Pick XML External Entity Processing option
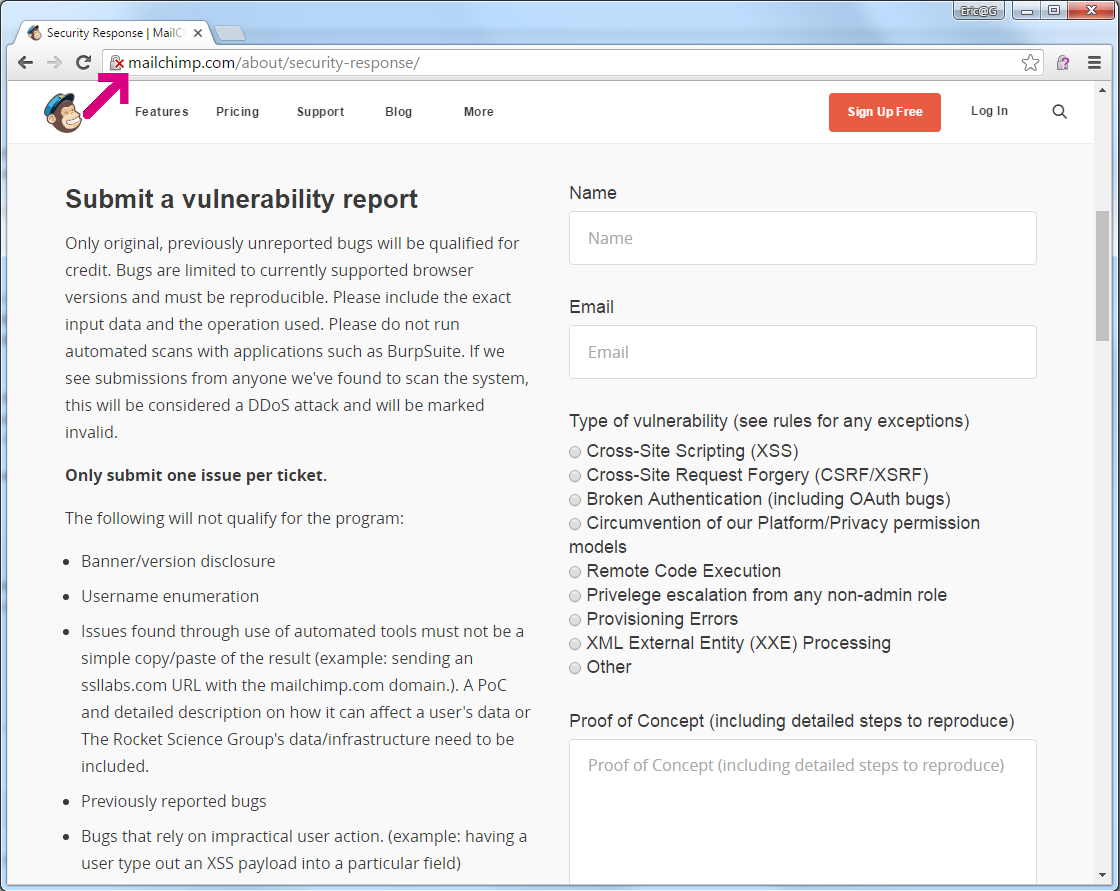 [x=575, y=644]
